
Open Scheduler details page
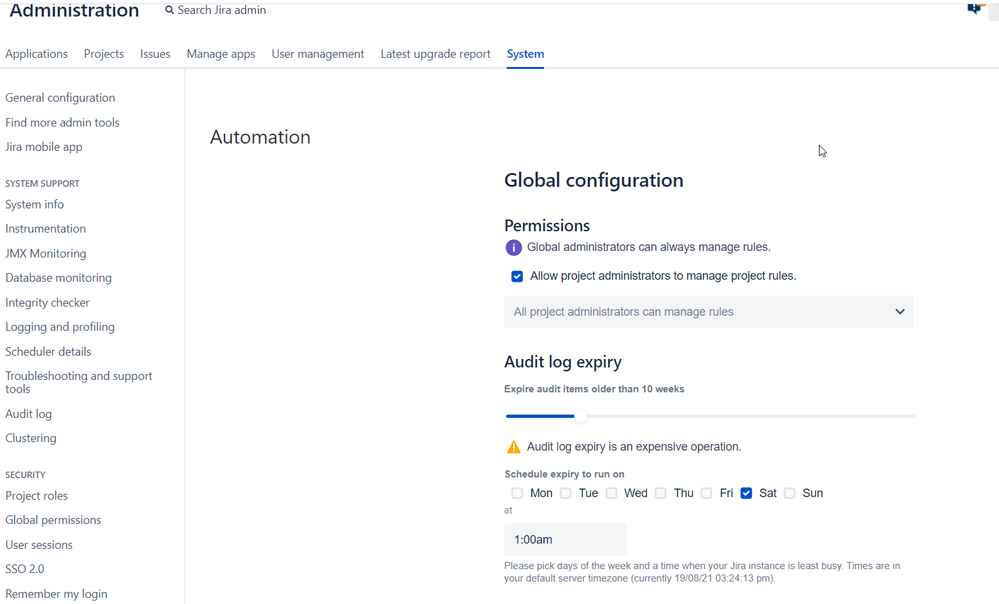point(48,352)
